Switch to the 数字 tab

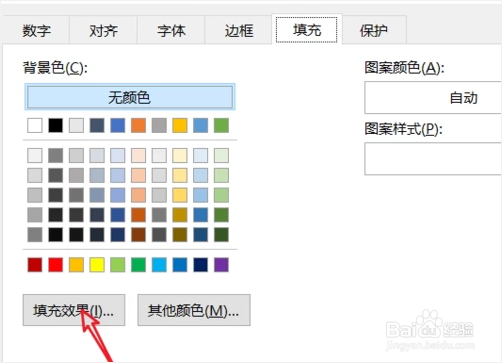[x=36, y=31]
